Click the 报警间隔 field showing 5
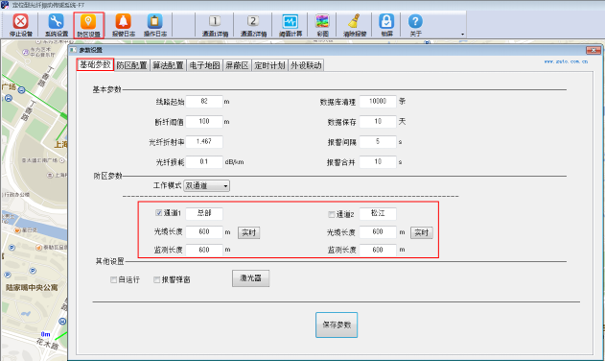605x361 pixels. pos(378,142)
